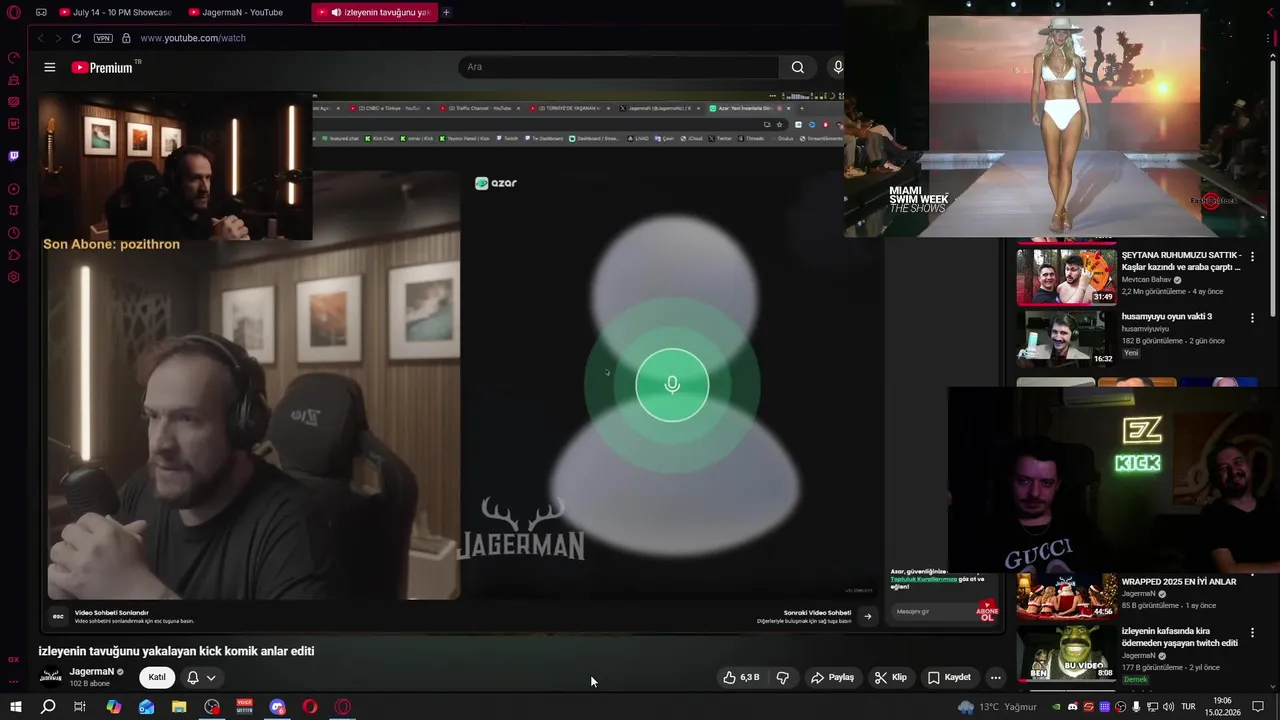Open the volume tray icon
Screen dimensions: 1280x720
pos(1167,707)
